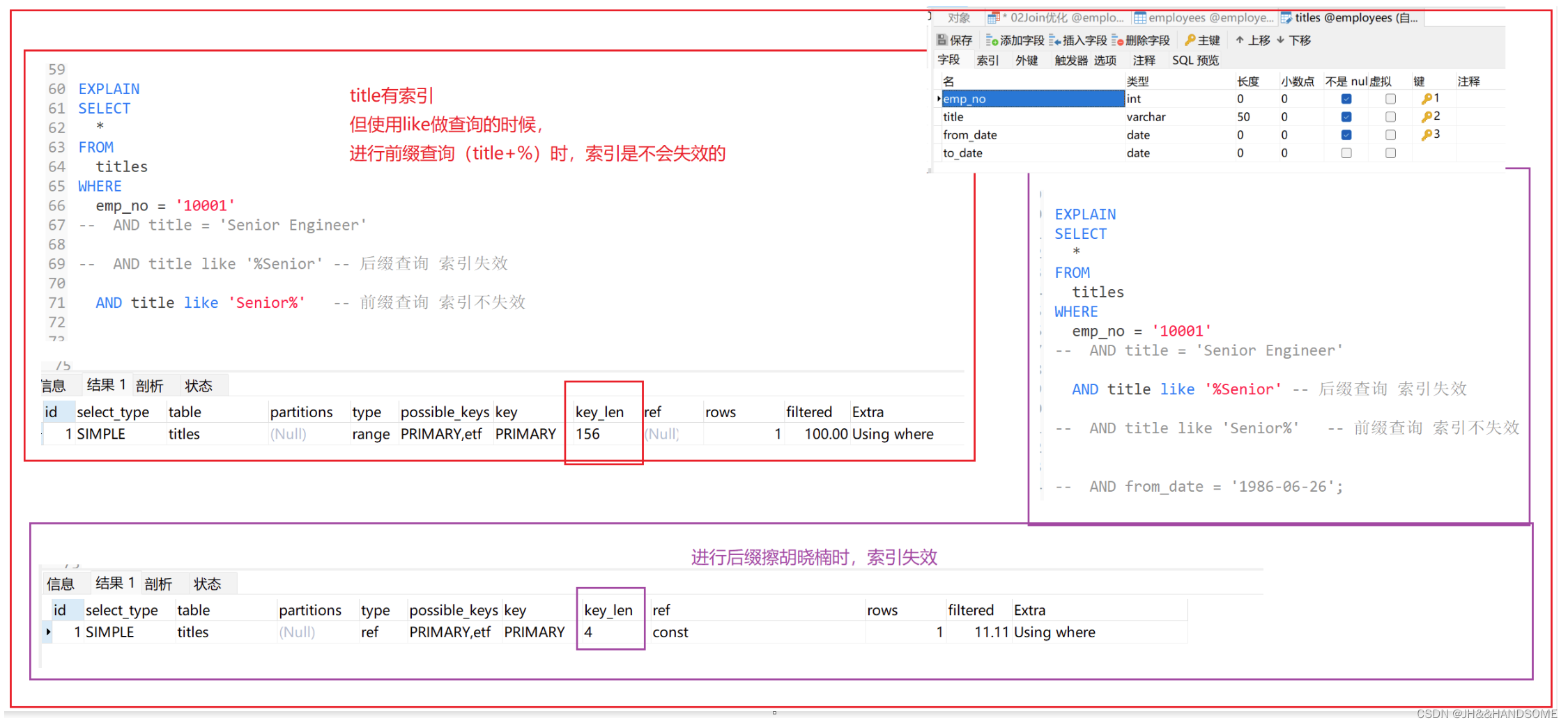Click 剖析 tab in lower result pane

coord(158,584)
